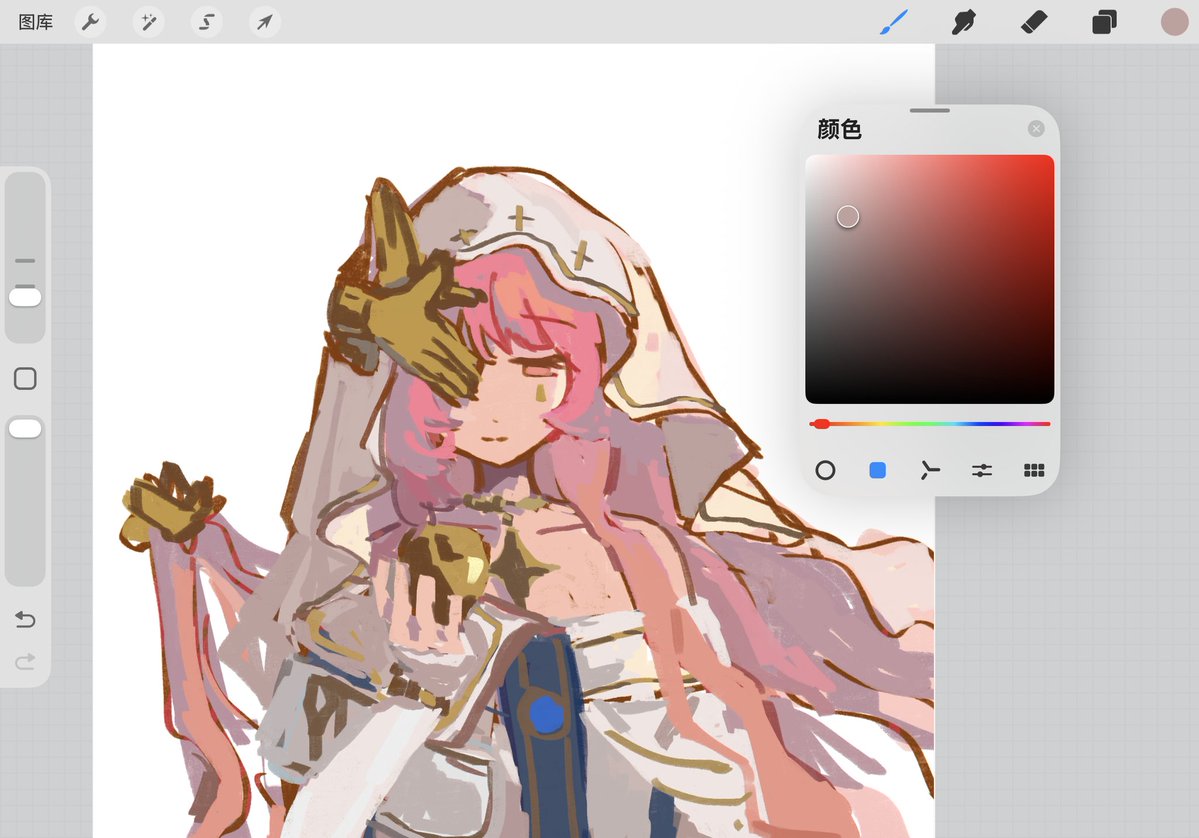Adjust brush opacity slider handle
Viewport: 1199px width, 838px height.
tap(25, 428)
